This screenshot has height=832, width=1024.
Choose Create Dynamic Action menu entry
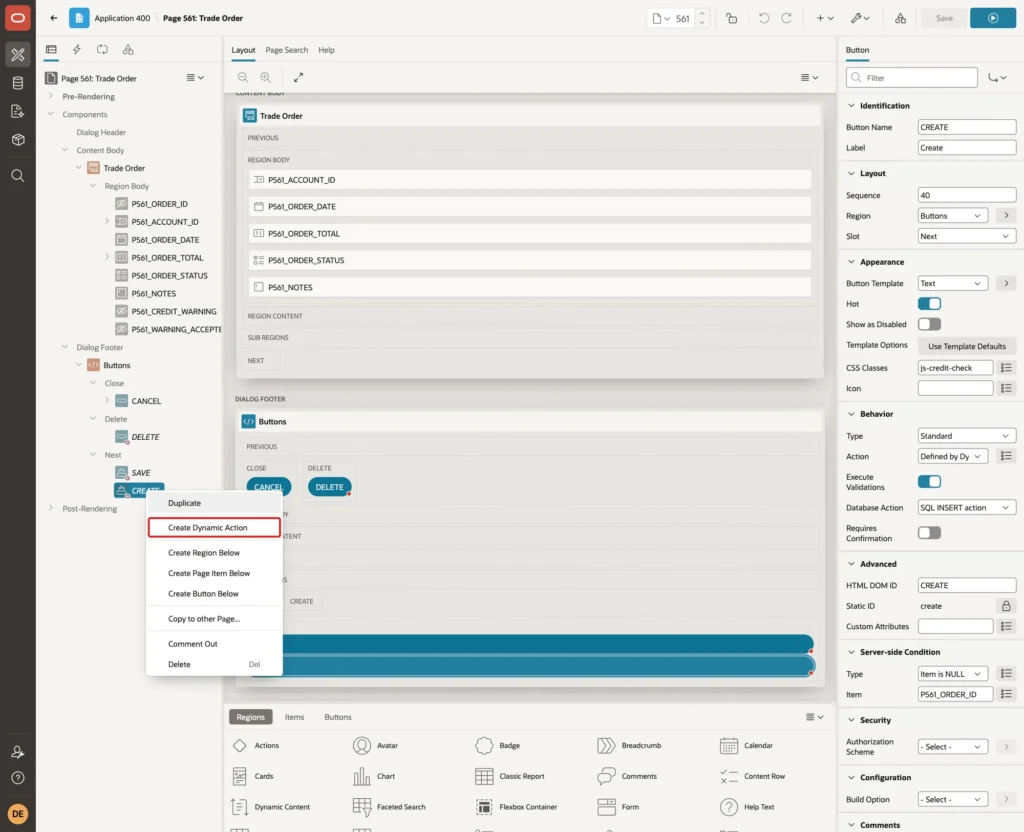(214, 528)
